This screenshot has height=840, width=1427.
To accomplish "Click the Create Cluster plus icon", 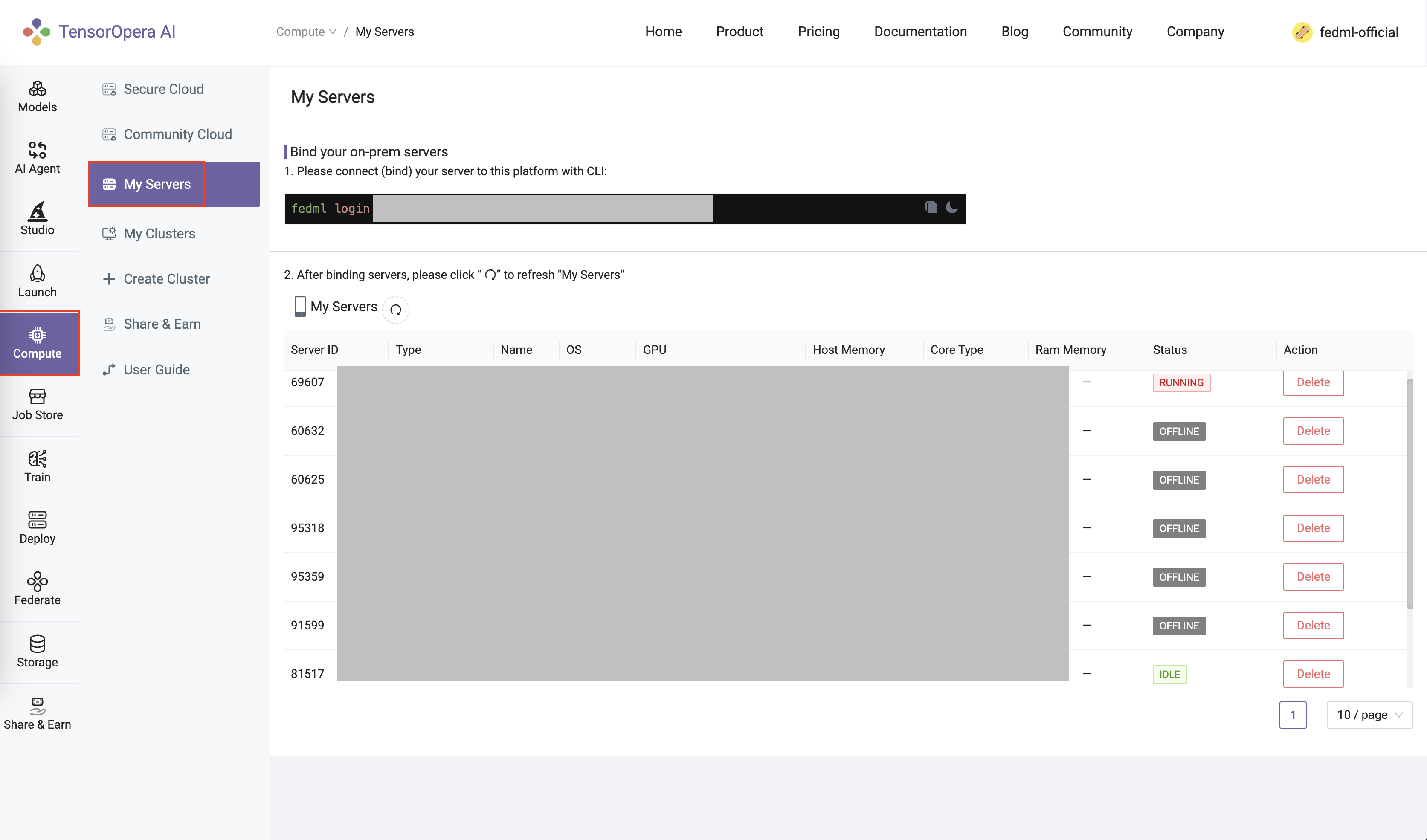I will pos(109,279).
